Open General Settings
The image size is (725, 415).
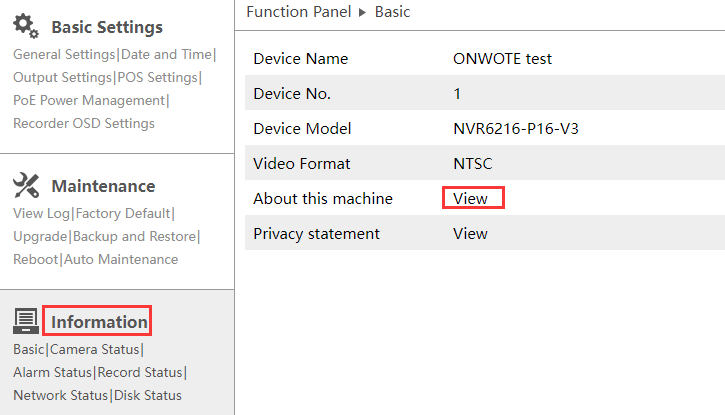tap(64, 54)
